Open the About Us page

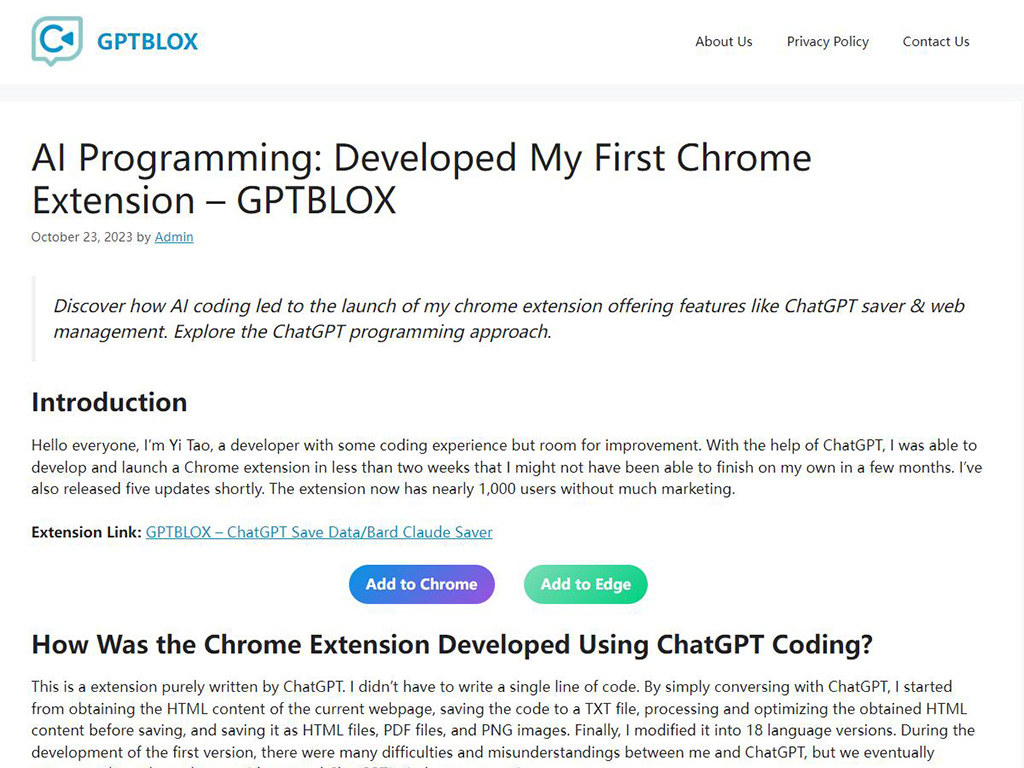pyautogui.click(x=724, y=42)
